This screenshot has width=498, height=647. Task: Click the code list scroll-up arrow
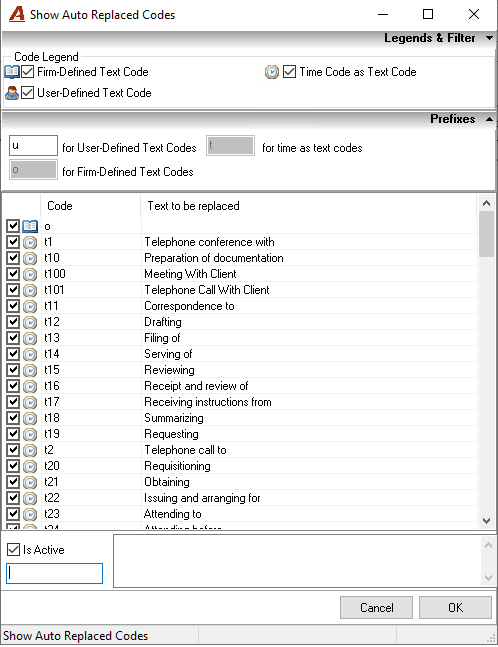tap(486, 203)
